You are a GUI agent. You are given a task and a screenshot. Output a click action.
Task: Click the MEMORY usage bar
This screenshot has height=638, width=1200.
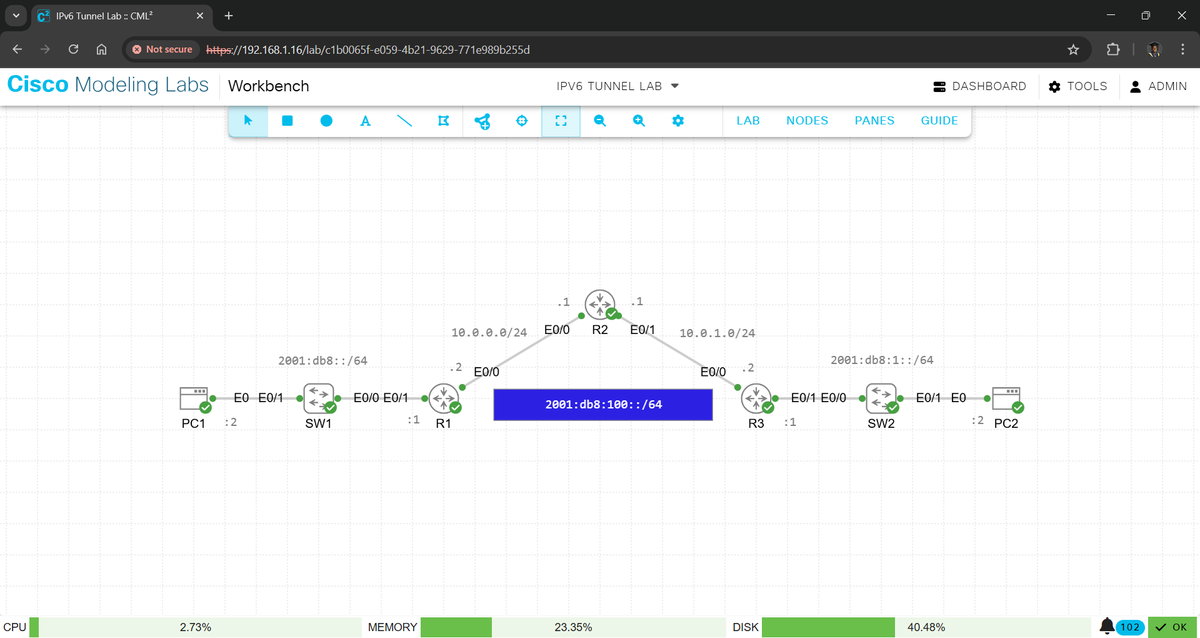click(573, 627)
